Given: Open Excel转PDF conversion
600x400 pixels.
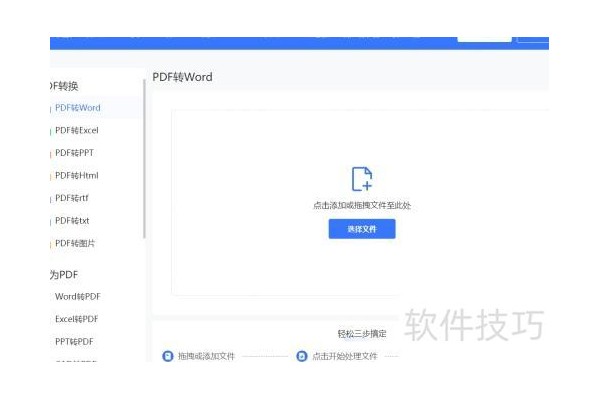Looking at the screenshot, I should coord(77,319).
